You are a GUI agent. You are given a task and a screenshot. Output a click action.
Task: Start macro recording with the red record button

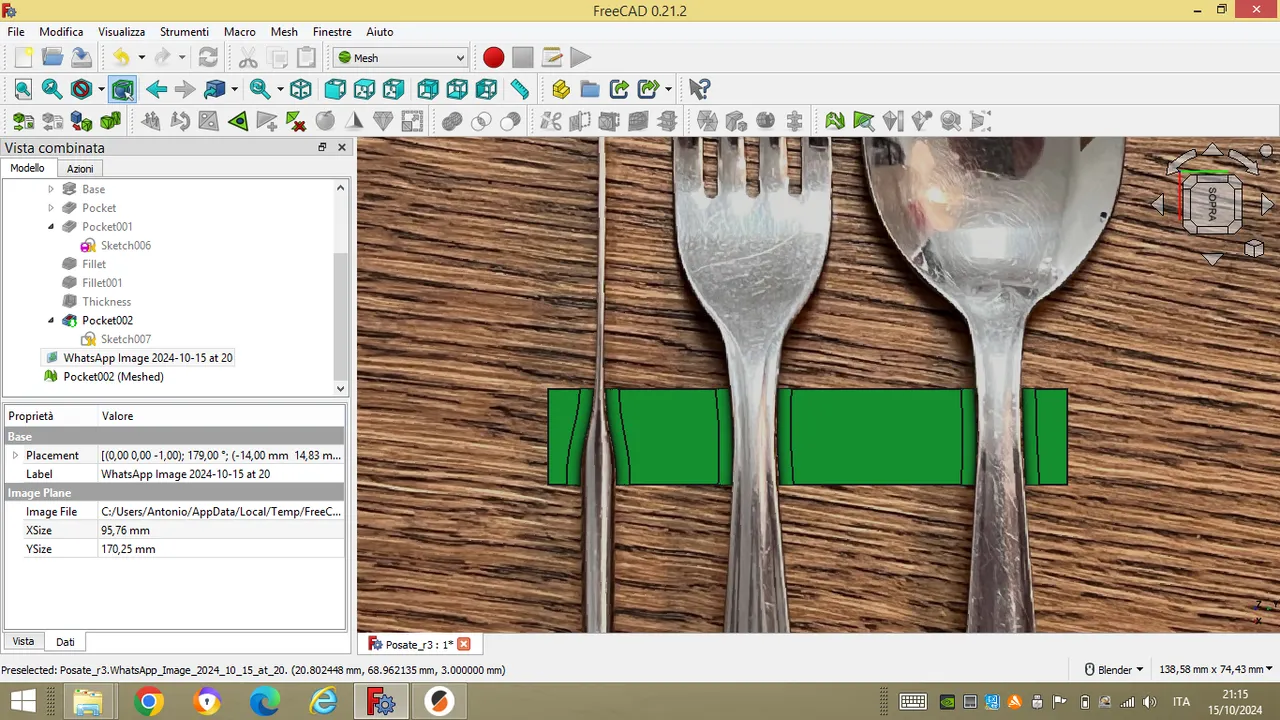[493, 57]
